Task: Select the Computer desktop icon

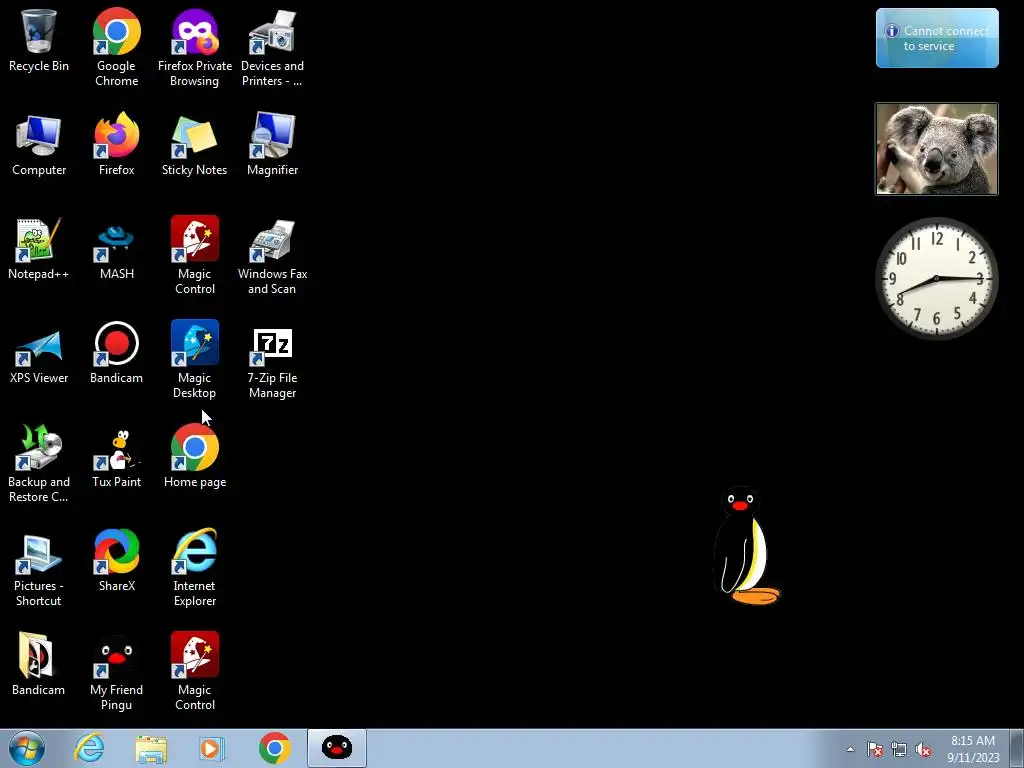Action: pos(39,144)
